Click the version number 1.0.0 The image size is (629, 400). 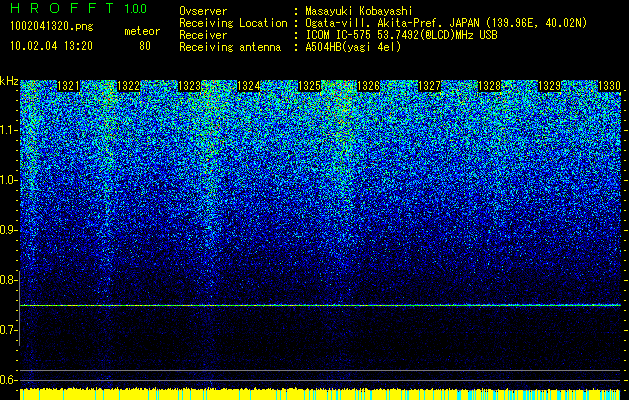(x=136, y=8)
